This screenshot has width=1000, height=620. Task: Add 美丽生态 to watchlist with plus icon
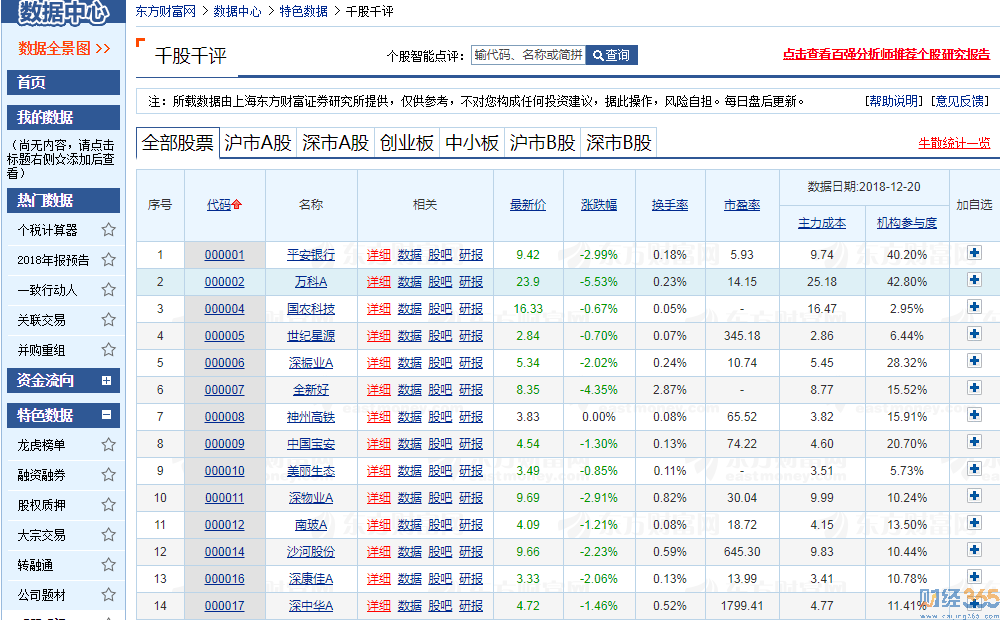click(974, 469)
